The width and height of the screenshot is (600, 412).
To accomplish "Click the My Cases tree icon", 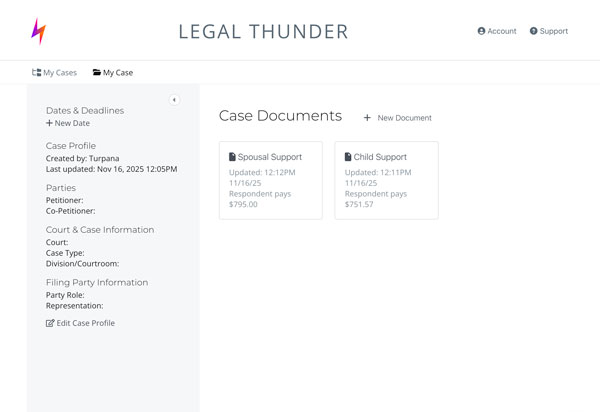I will [36, 73].
